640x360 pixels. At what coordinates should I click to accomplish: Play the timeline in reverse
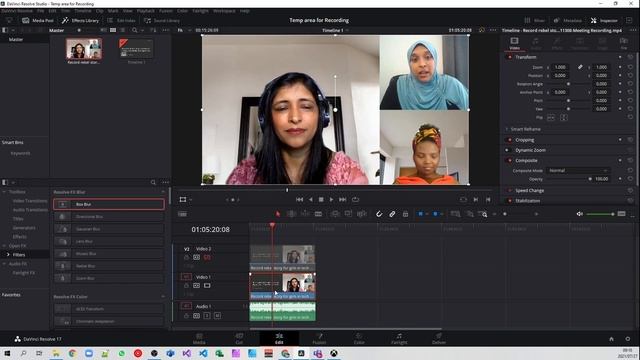[310, 200]
